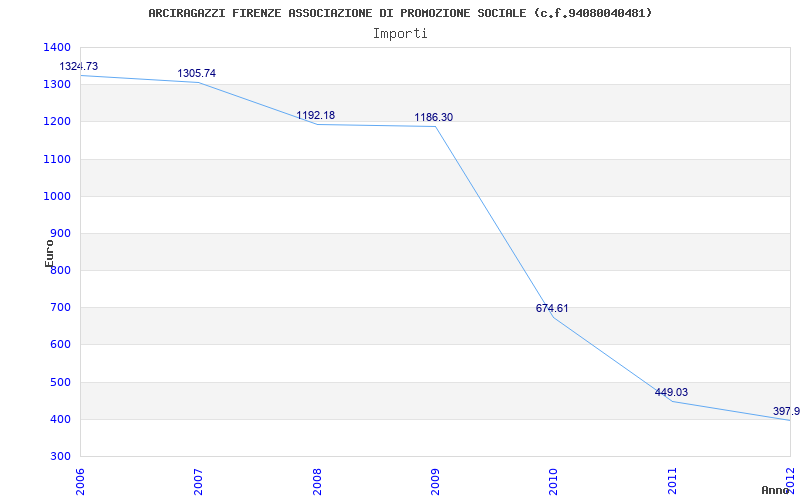Click the 1100 y-axis value

pyautogui.click(x=57, y=159)
